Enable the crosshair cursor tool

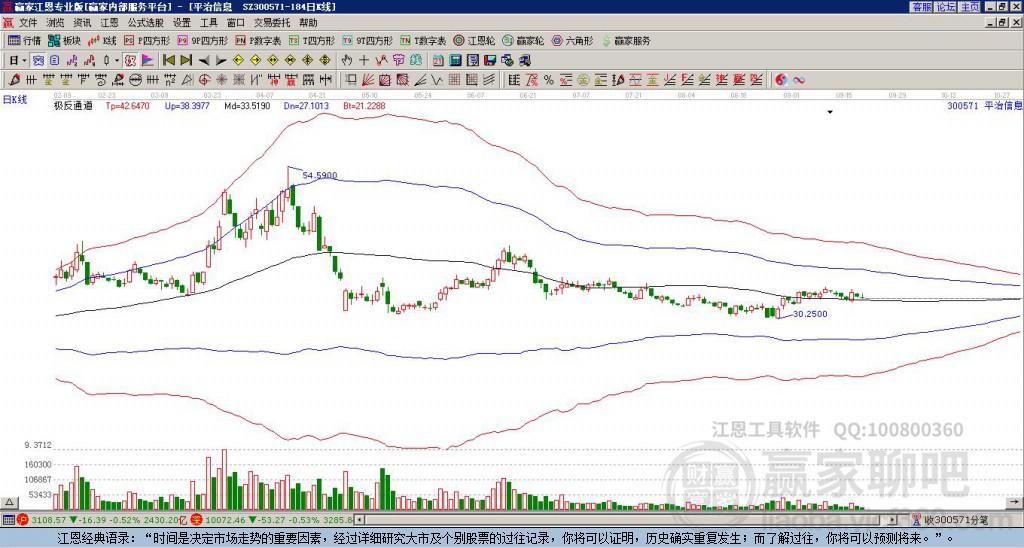[364, 61]
